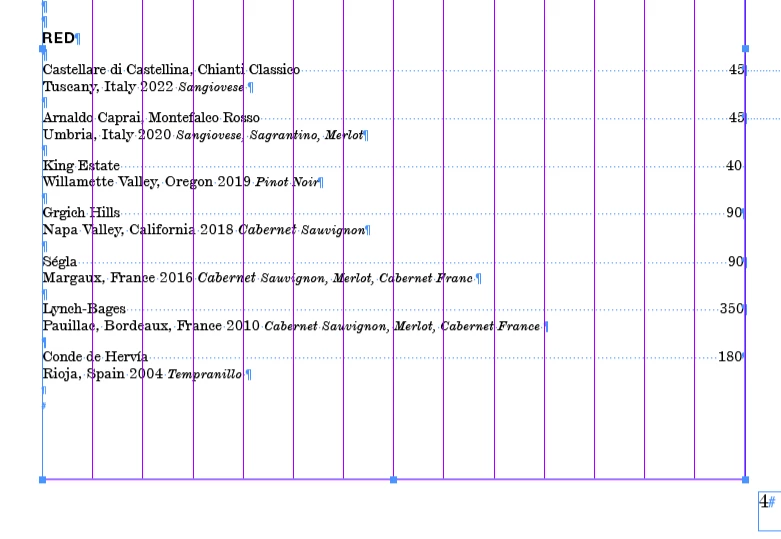The height and width of the screenshot is (539, 781).
Task: Click the text 'Grgich Hills'
Action: pos(81,213)
